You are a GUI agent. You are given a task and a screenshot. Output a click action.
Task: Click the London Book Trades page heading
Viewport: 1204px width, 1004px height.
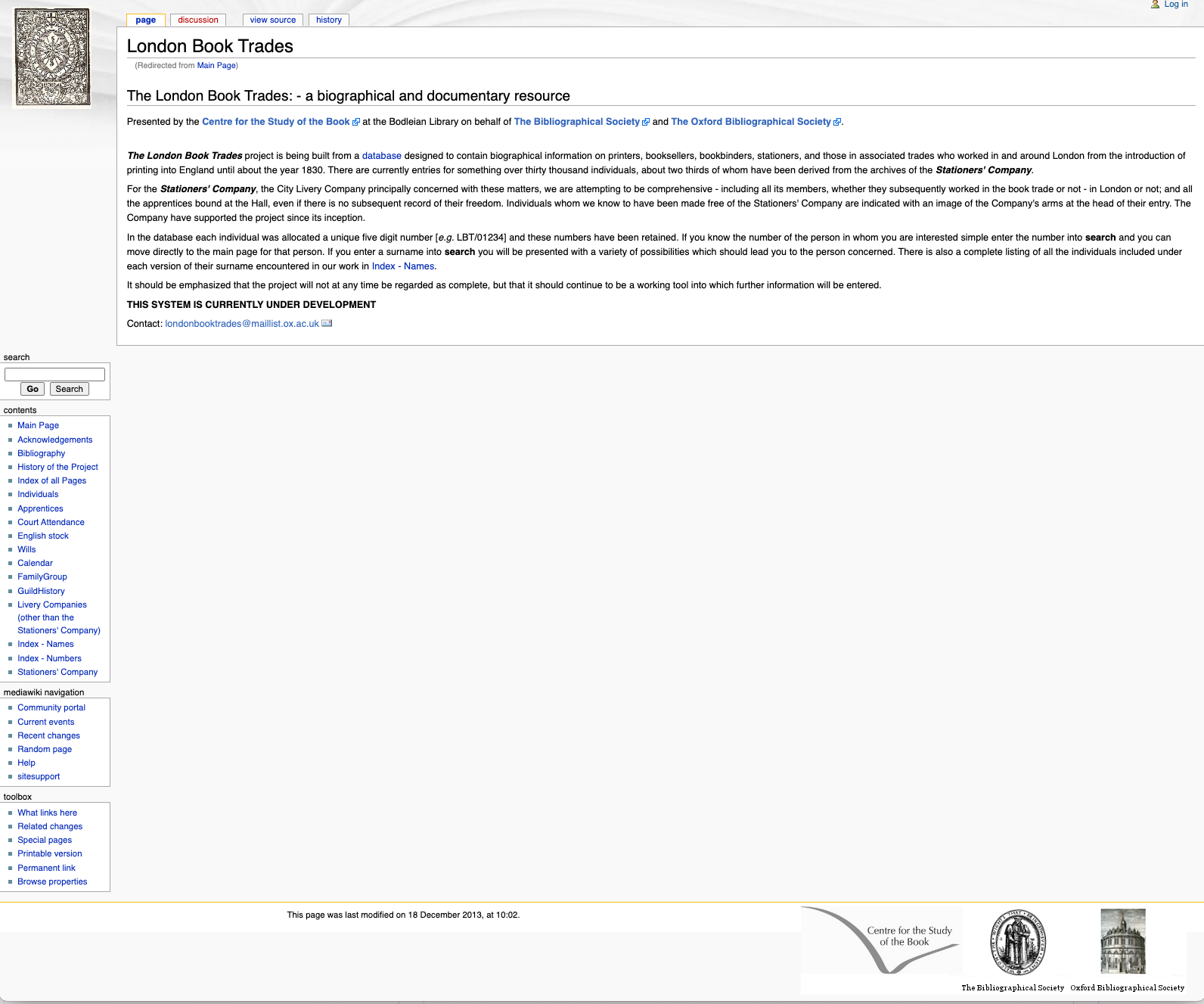pos(210,46)
